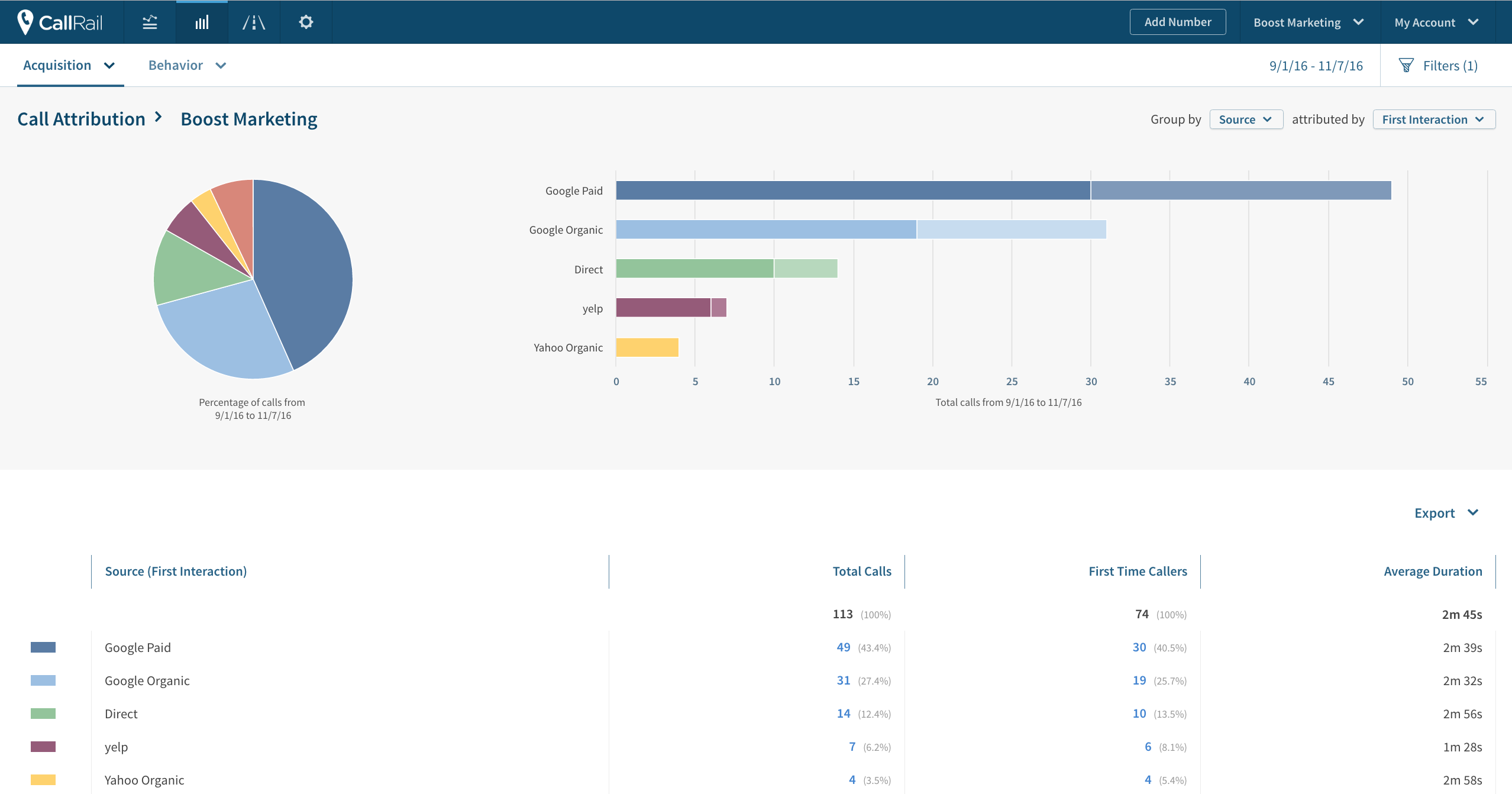Open the bar chart reports icon
The width and height of the screenshot is (1512, 794).
click(x=201, y=22)
